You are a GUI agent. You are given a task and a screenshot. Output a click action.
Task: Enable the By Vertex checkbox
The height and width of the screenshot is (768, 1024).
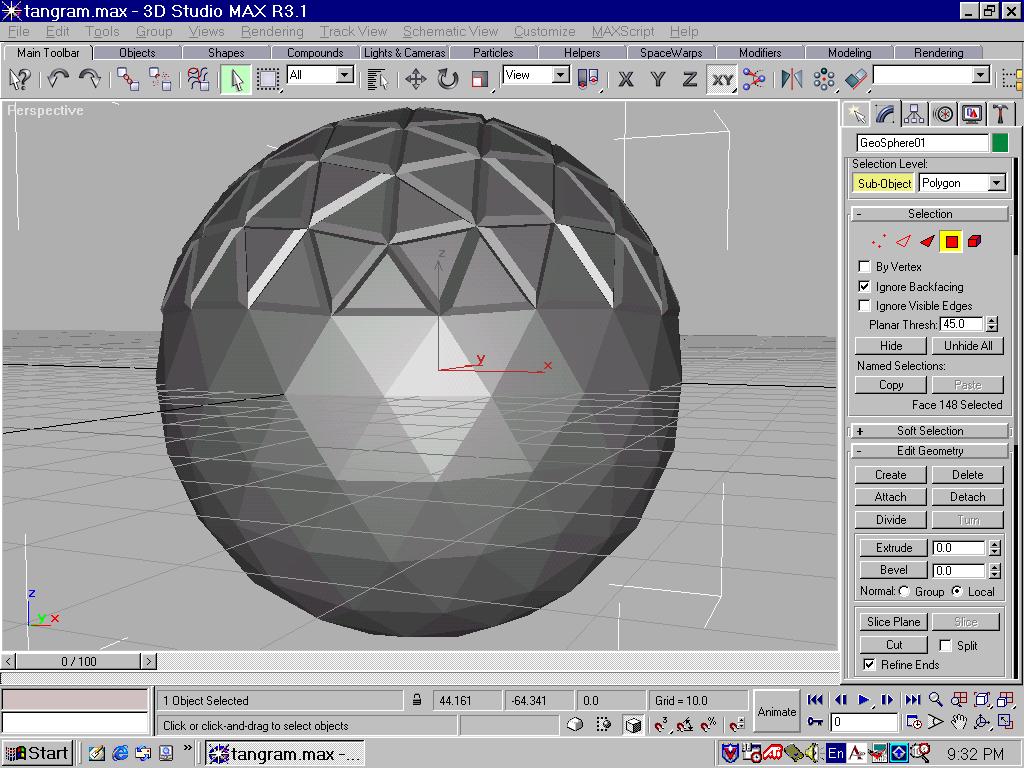pyautogui.click(x=865, y=267)
